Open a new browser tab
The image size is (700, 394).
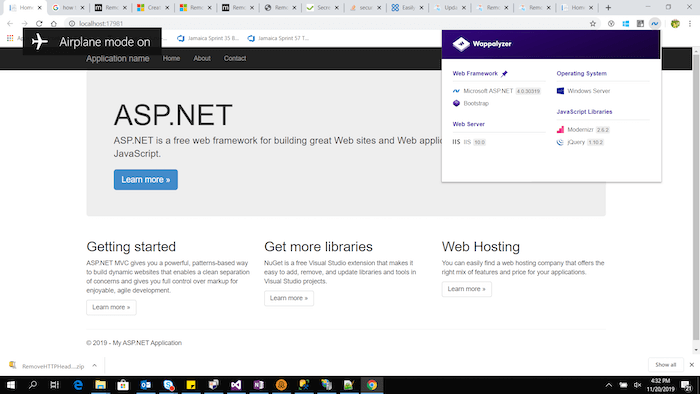pyautogui.click(x=608, y=8)
